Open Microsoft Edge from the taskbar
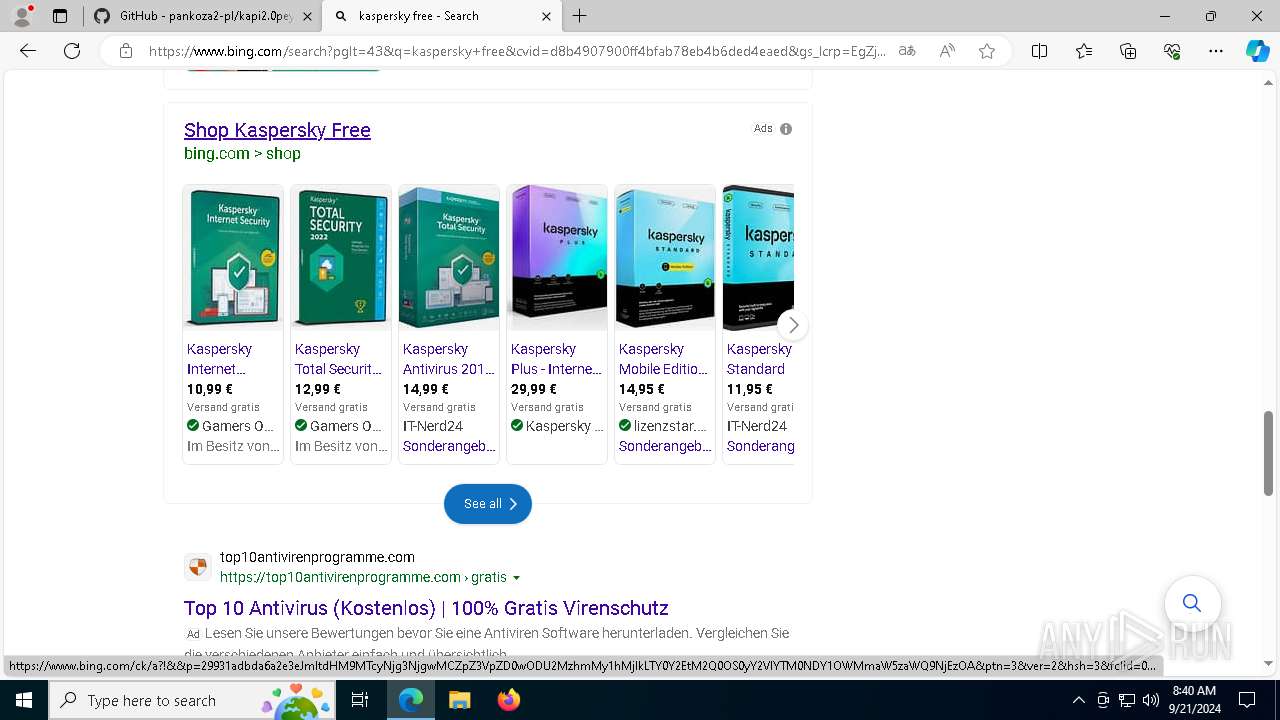The height and width of the screenshot is (720, 1280). point(411,700)
